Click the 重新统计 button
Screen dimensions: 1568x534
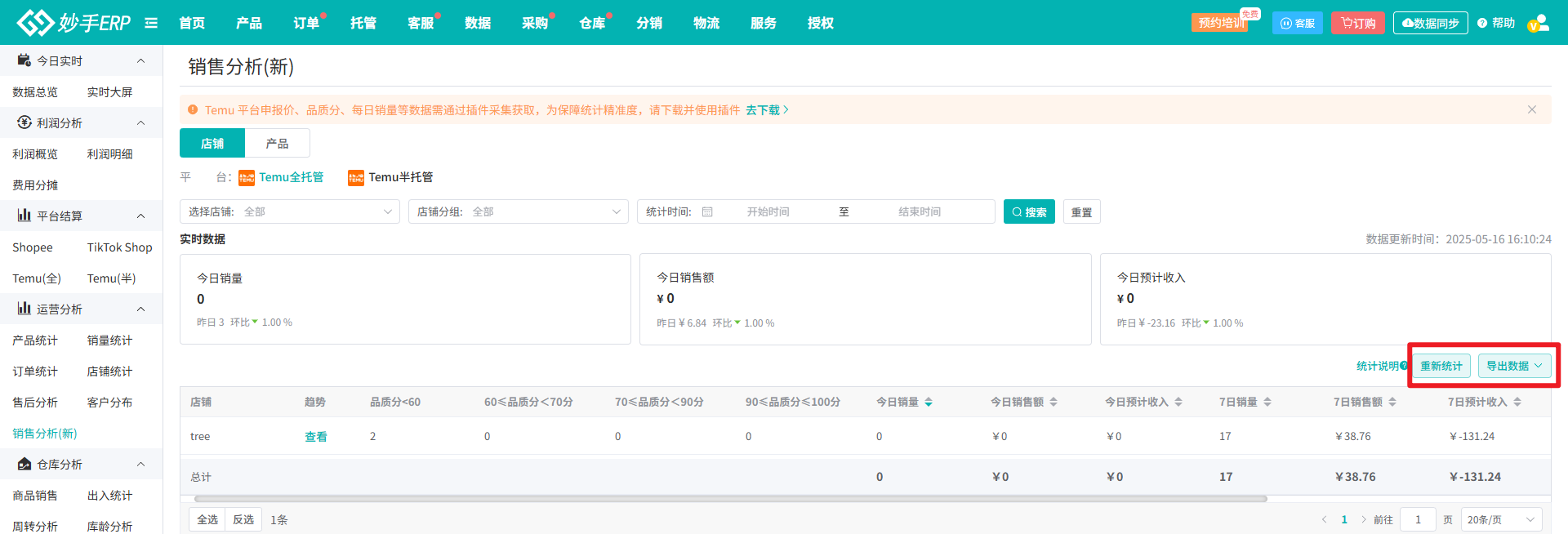[x=1441, y=366]
